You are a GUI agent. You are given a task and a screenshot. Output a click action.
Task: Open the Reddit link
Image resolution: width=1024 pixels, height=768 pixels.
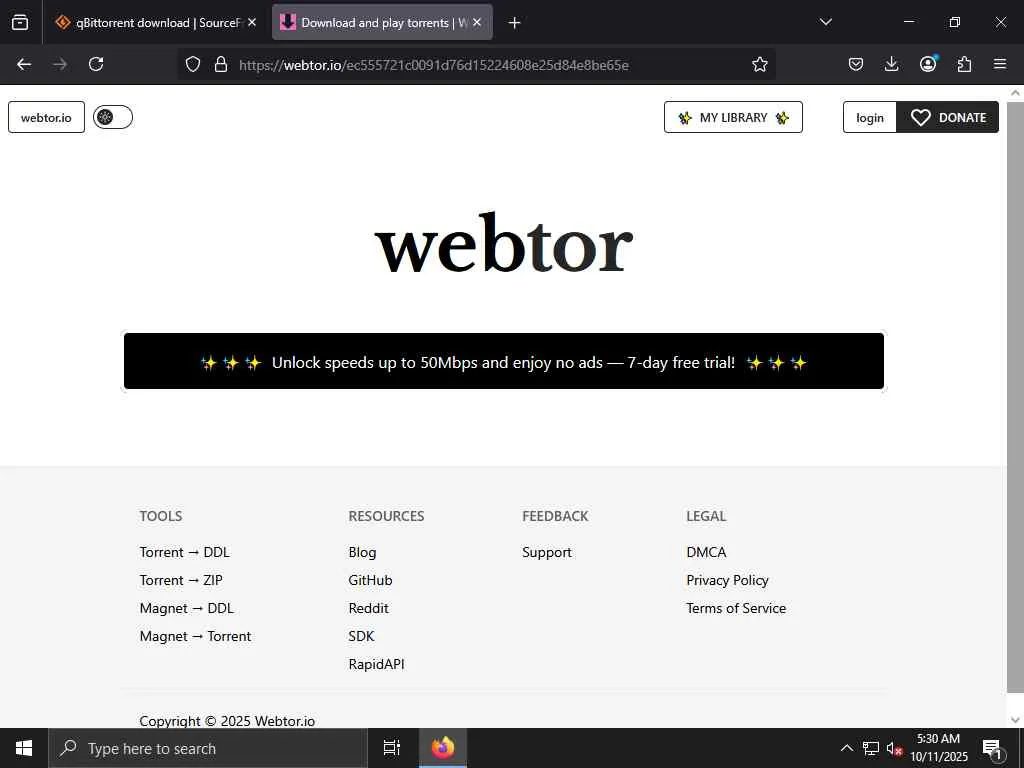point(368,608)
